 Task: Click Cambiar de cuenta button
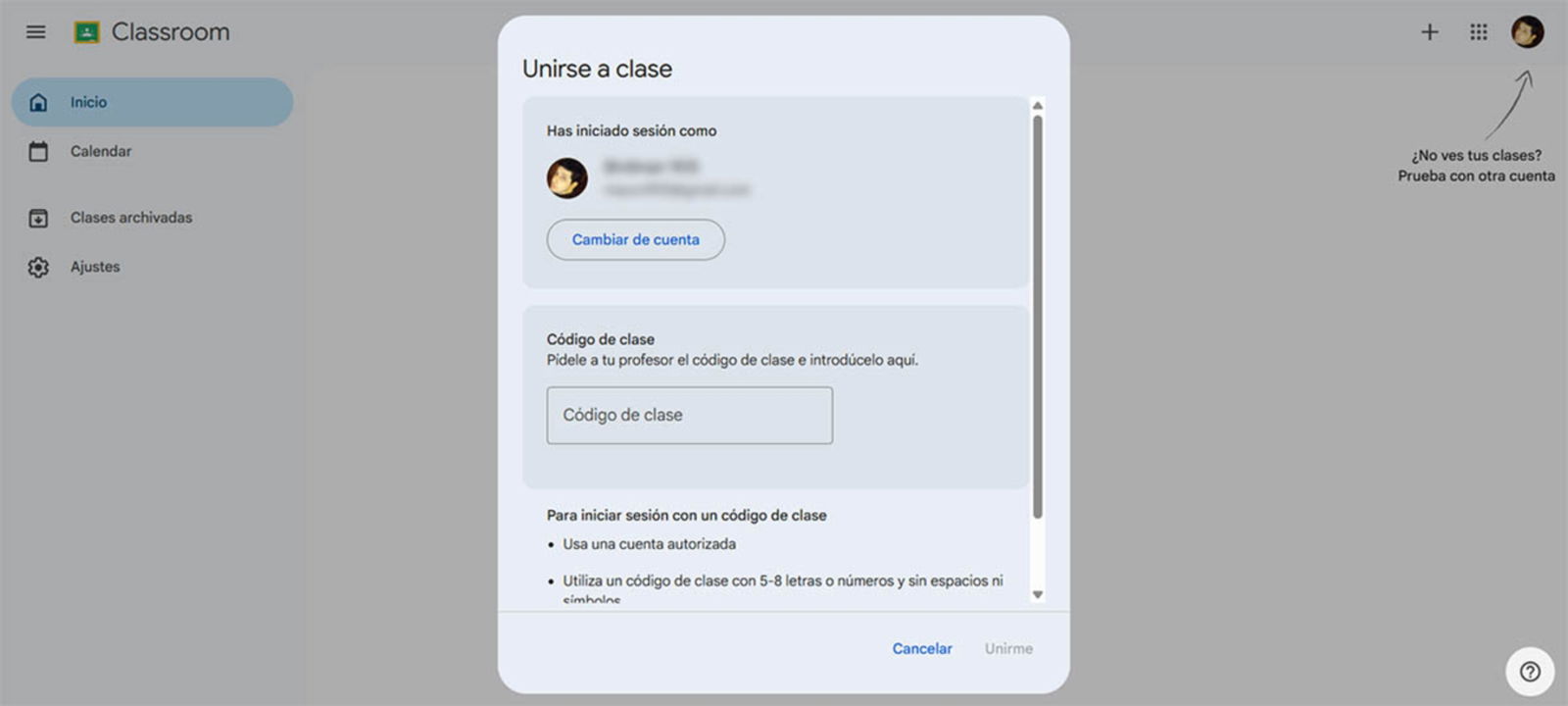point(636,239)
